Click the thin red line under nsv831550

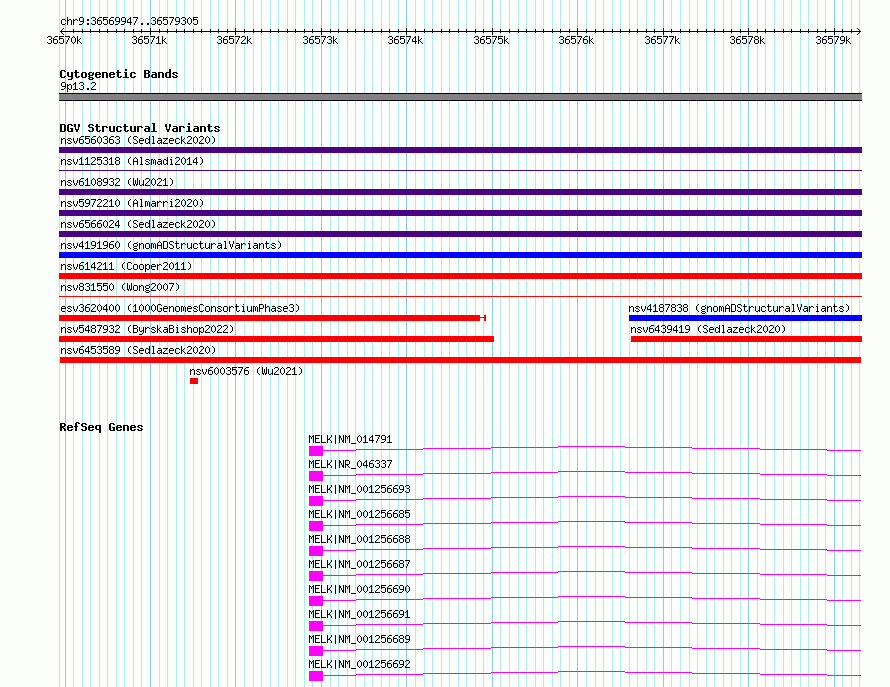pos(460,296)
